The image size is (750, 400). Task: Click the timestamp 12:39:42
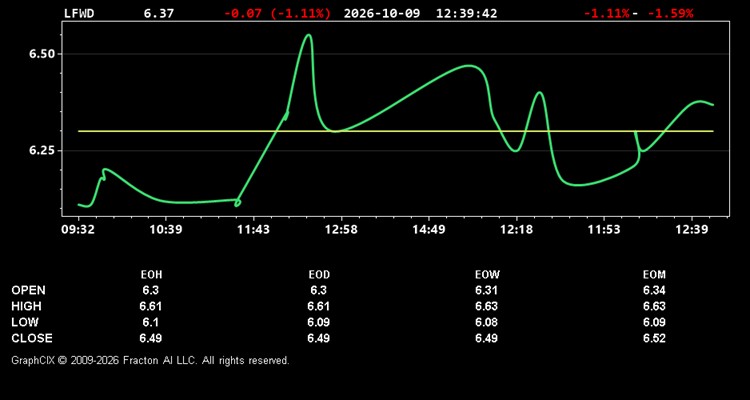coord(466,13)
